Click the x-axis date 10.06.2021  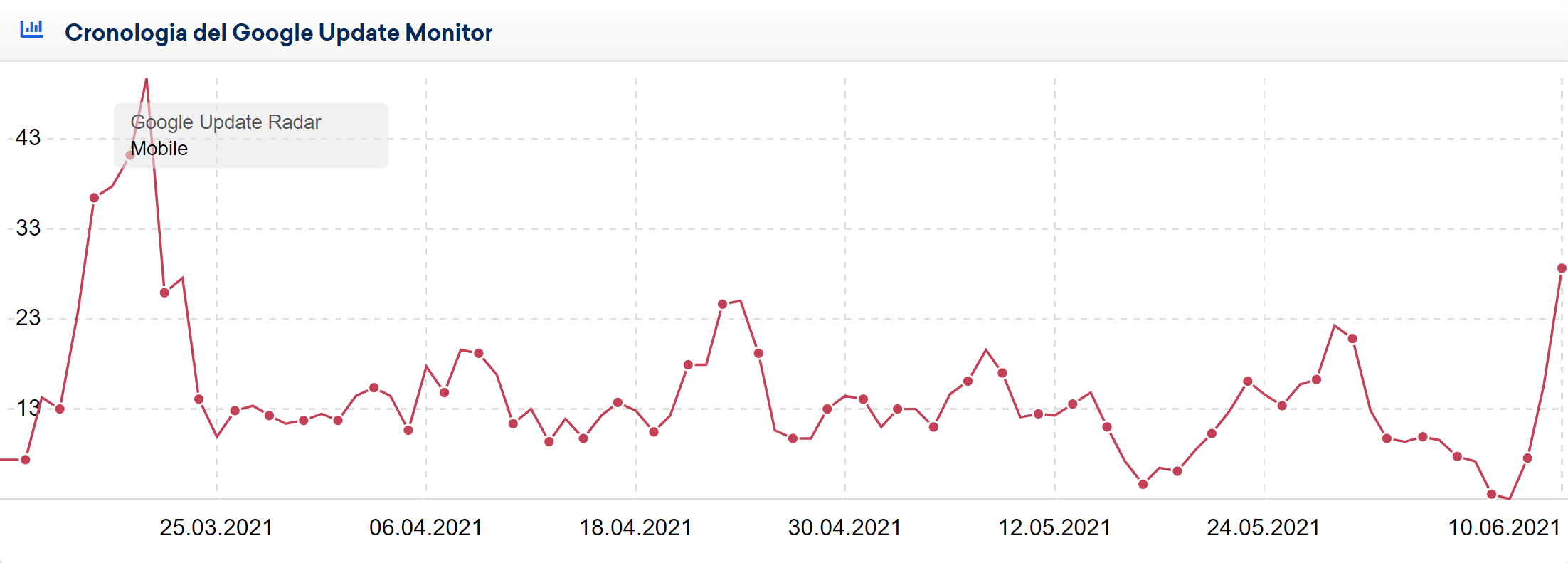click(x=1505, y=527)
